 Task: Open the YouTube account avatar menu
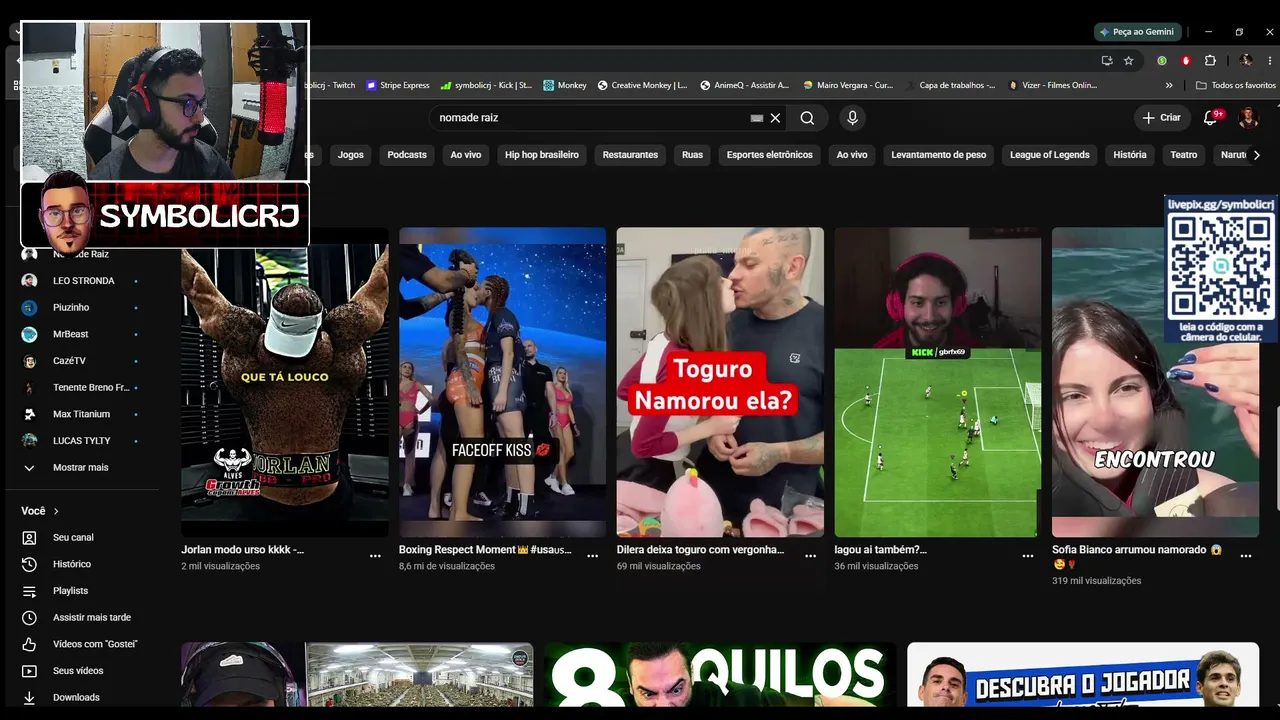(1248, 118)
